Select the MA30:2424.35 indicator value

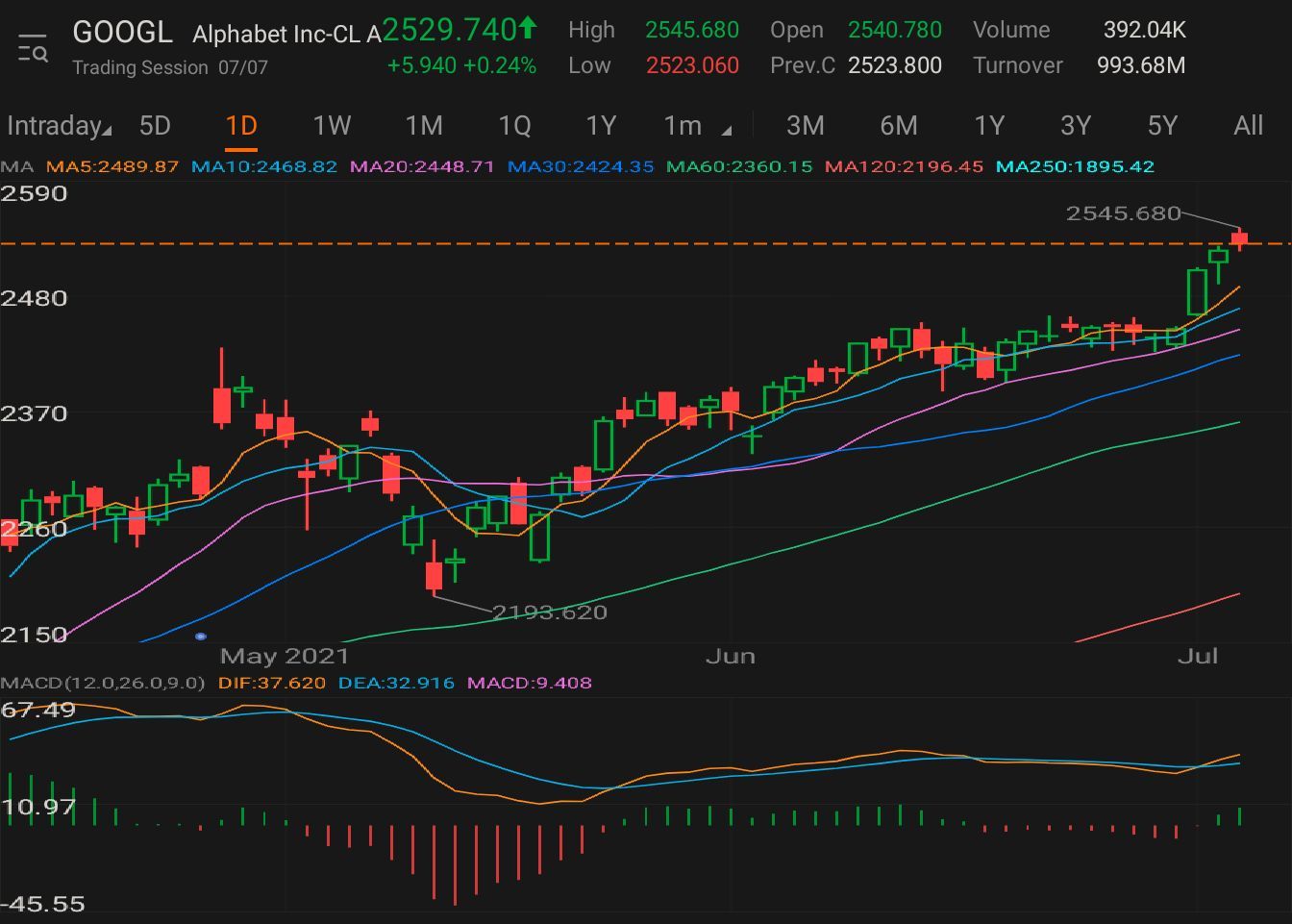[x=581, y=166]
